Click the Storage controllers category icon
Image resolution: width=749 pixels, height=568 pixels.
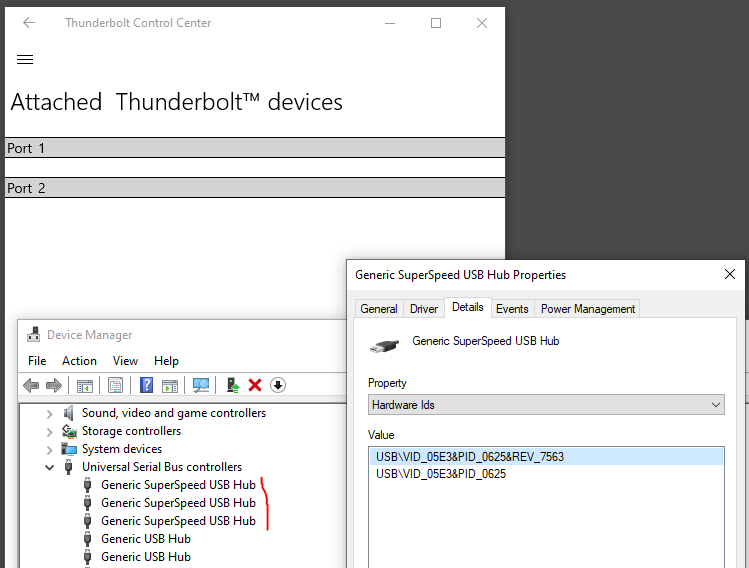tap(69, 431)
